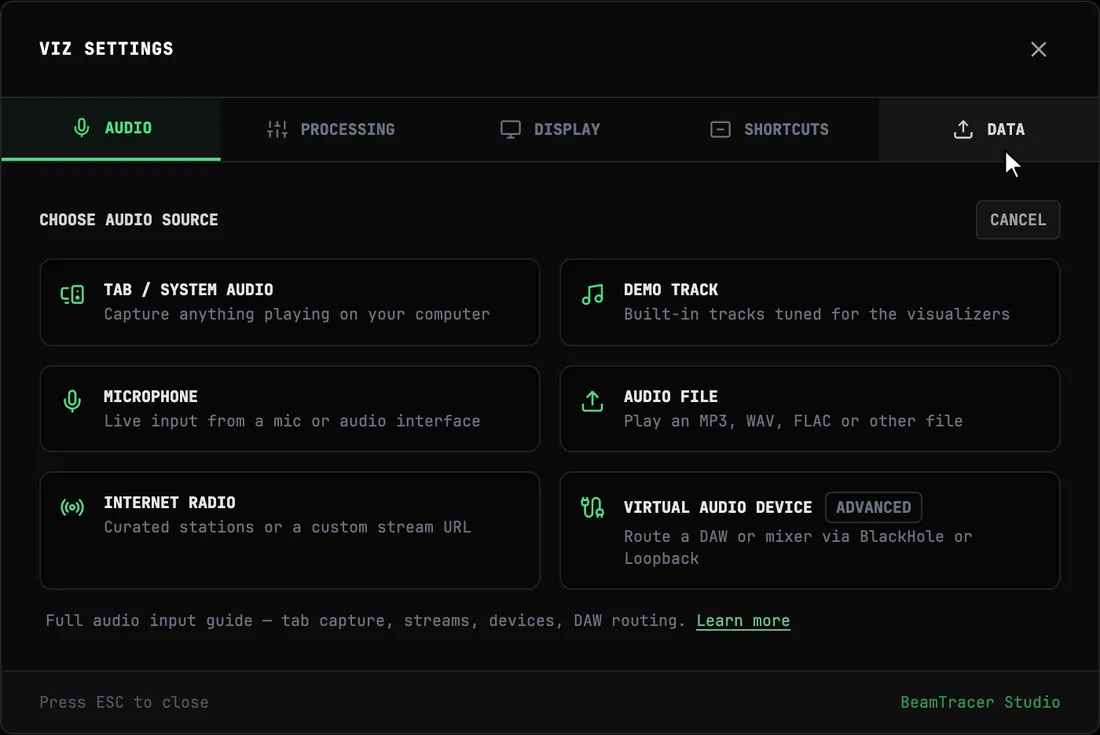Click the upload arrow icon of Audio File
The height and width of the screenshot is (735, 1100).
[x=593, y=401]
